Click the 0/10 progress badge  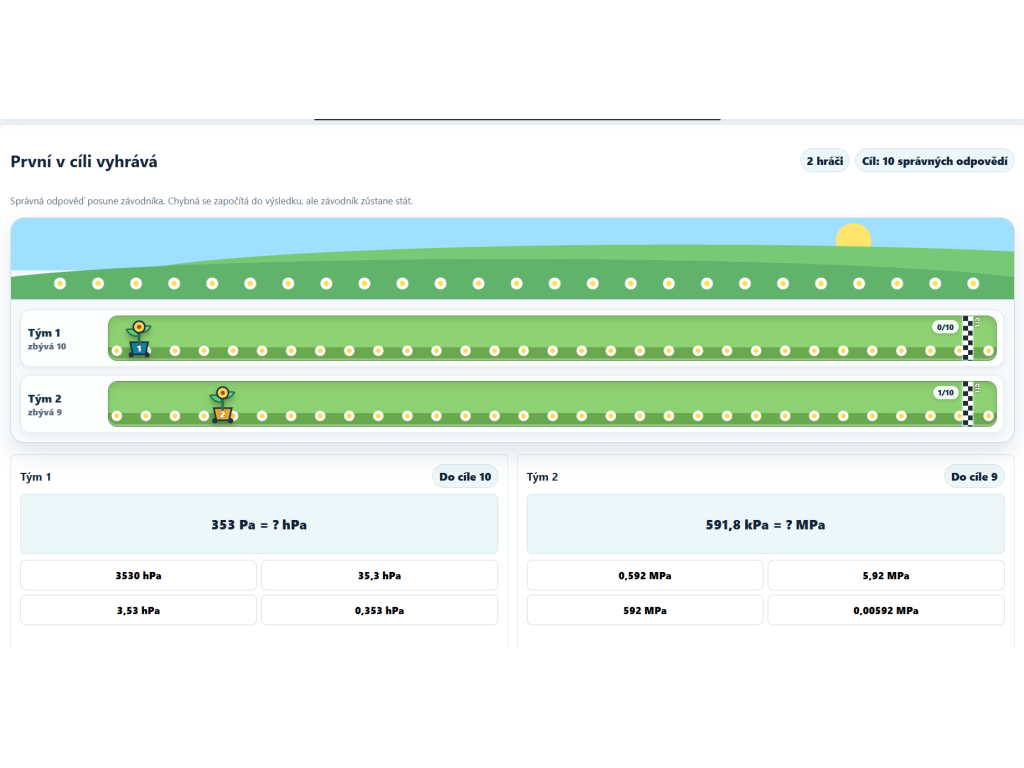[x=945, y=327]
